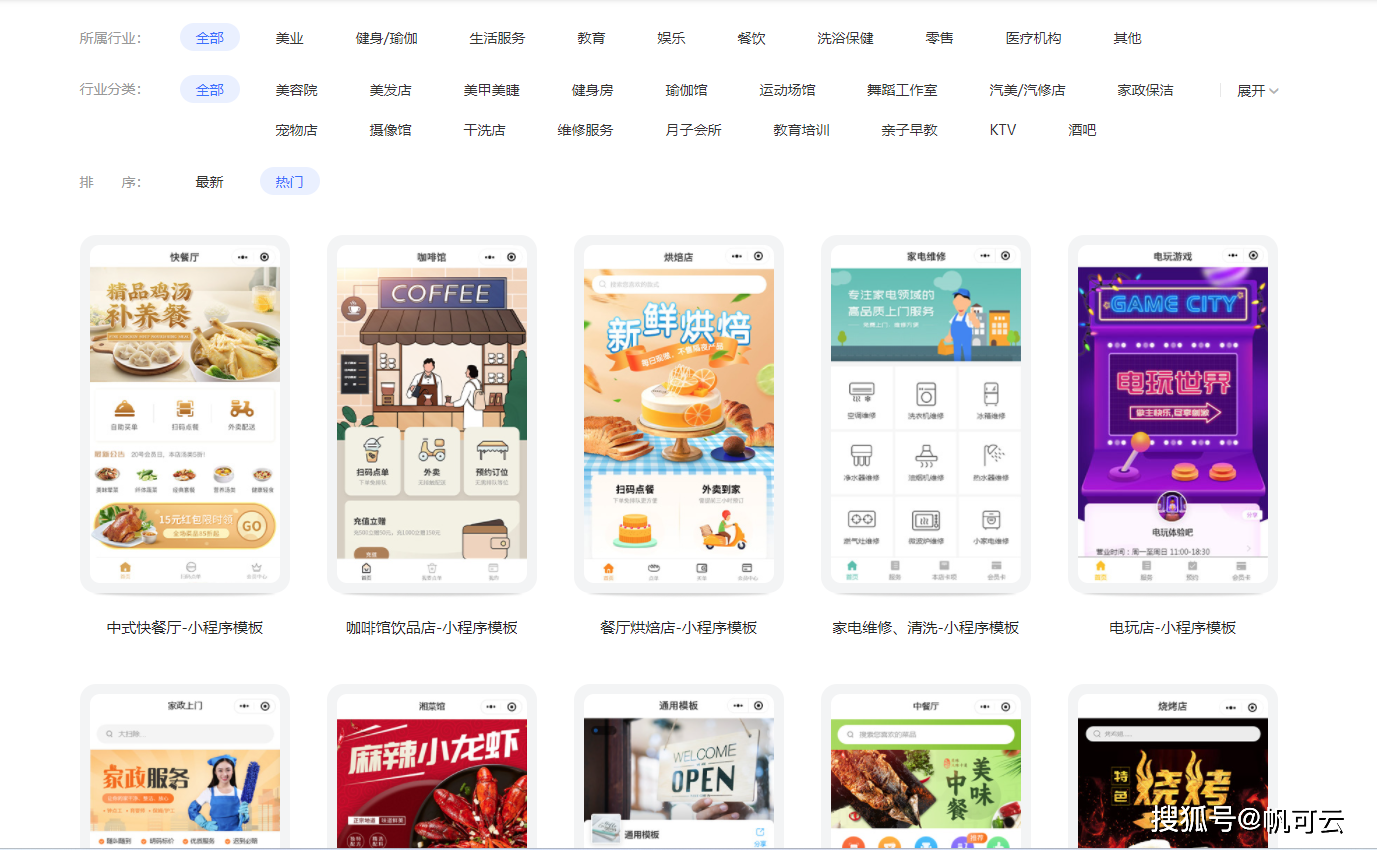
Task: Click 热水器维修 icon in 家电维修 template
Action: click(992, 456)
